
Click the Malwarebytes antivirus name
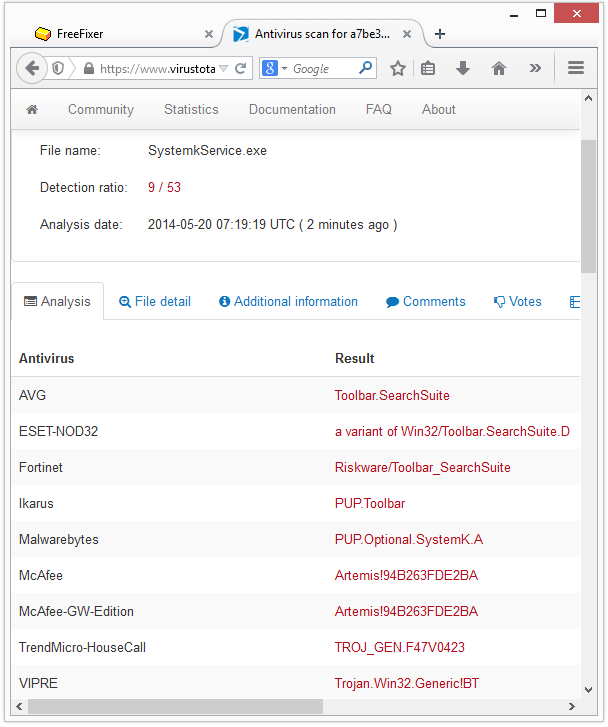click(59, 540)
